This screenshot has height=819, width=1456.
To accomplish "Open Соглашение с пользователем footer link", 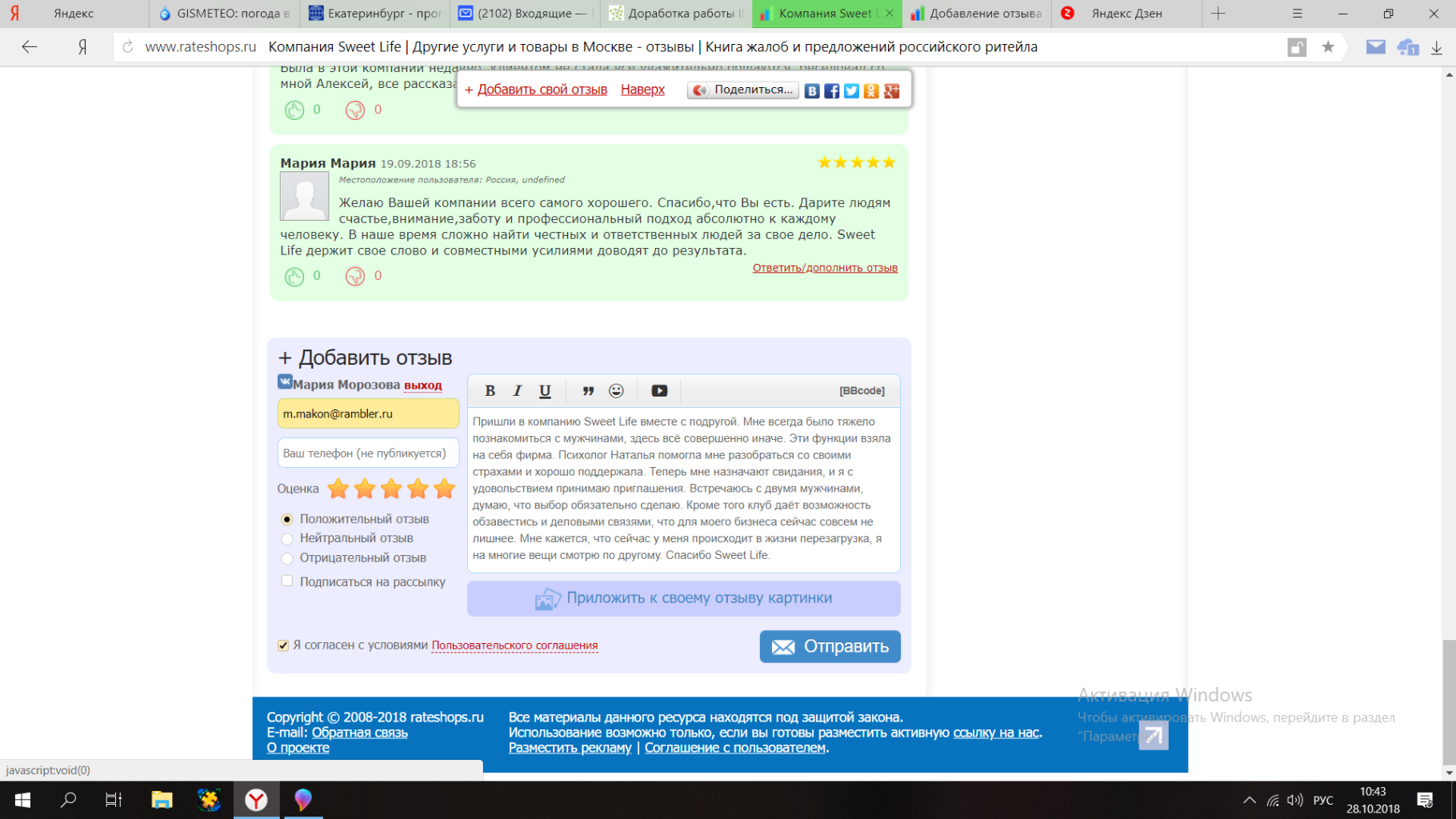I will coord(734,748).
